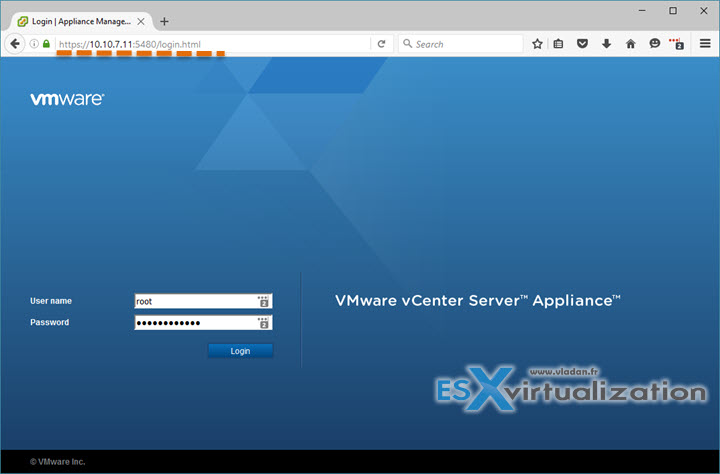Click the browser Search field
This screenshot has height=474, width=720.
click(461, 44)
